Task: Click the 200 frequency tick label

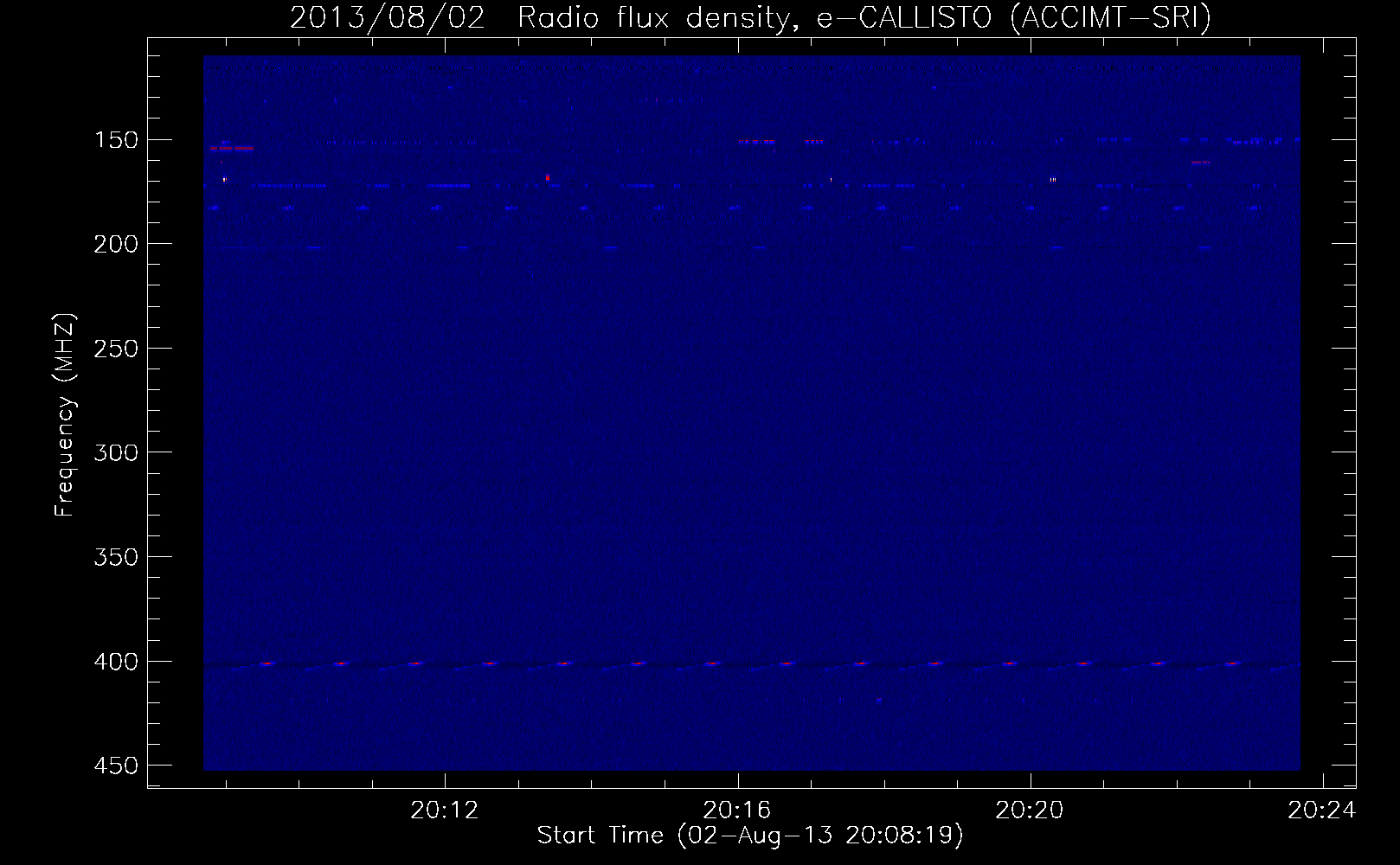Action: (115, 244)
